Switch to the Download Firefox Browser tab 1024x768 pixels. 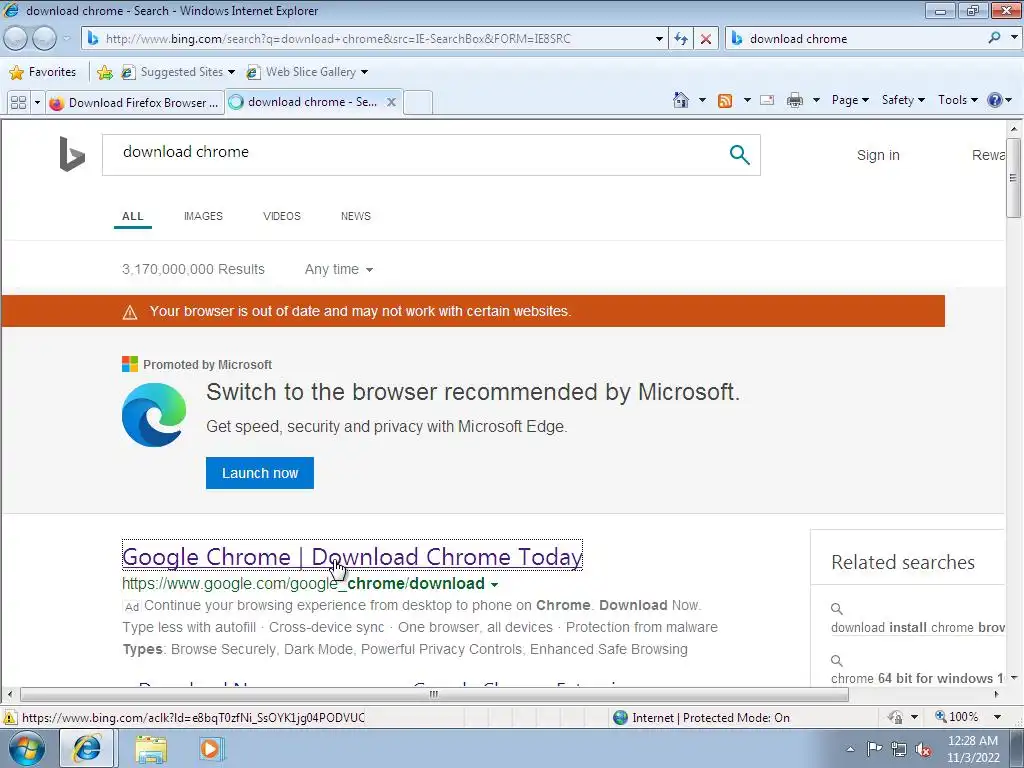coord(135,103)
